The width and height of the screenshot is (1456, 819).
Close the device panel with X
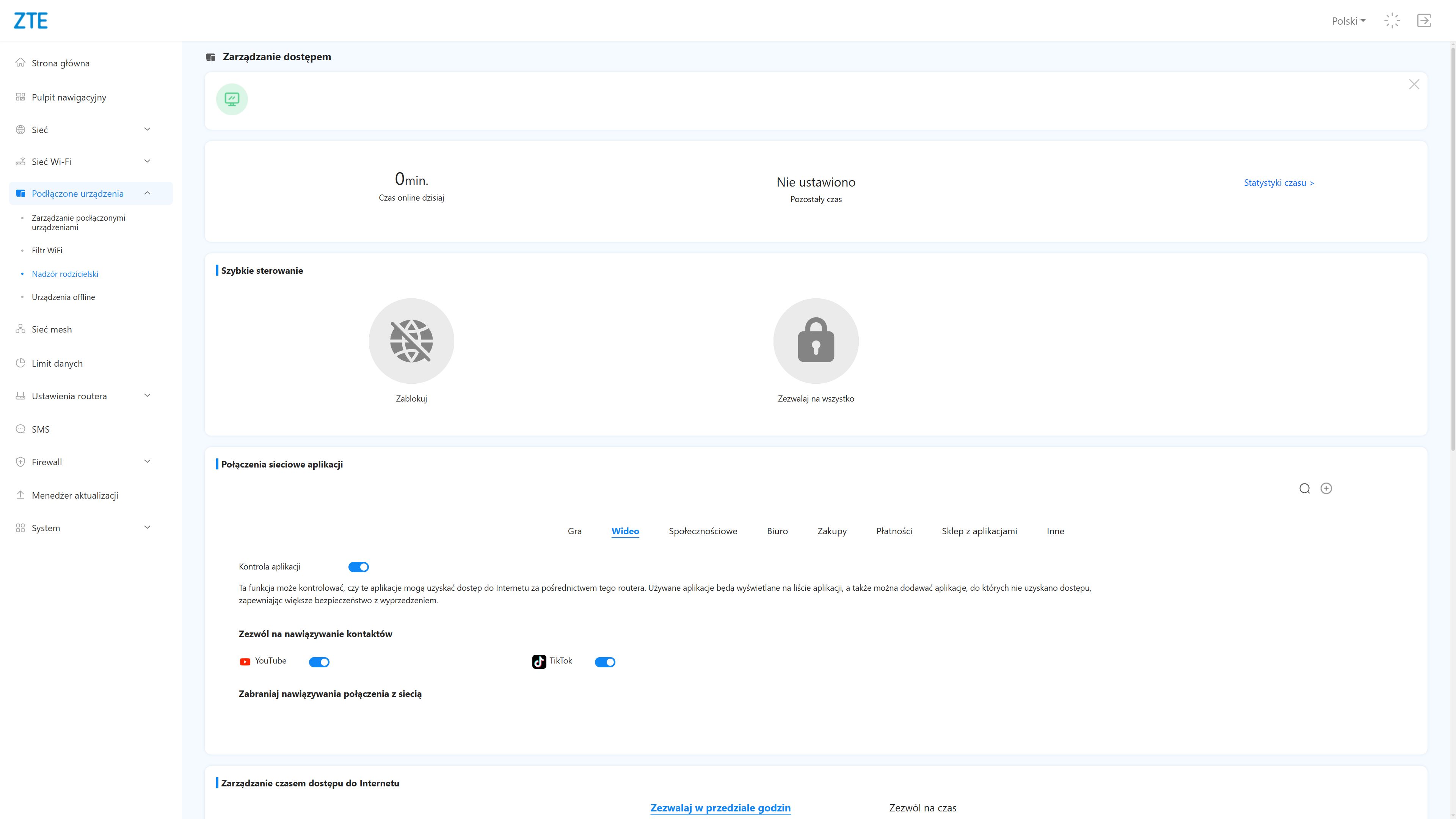(1414, 84)
